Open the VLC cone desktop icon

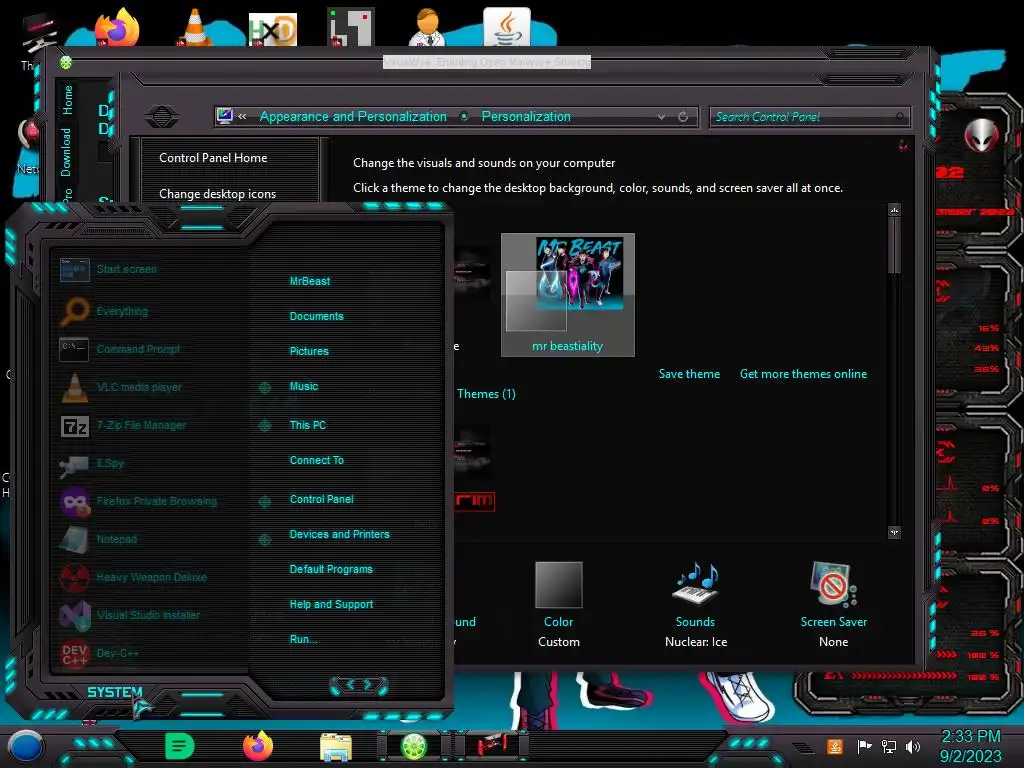point(195,28)
